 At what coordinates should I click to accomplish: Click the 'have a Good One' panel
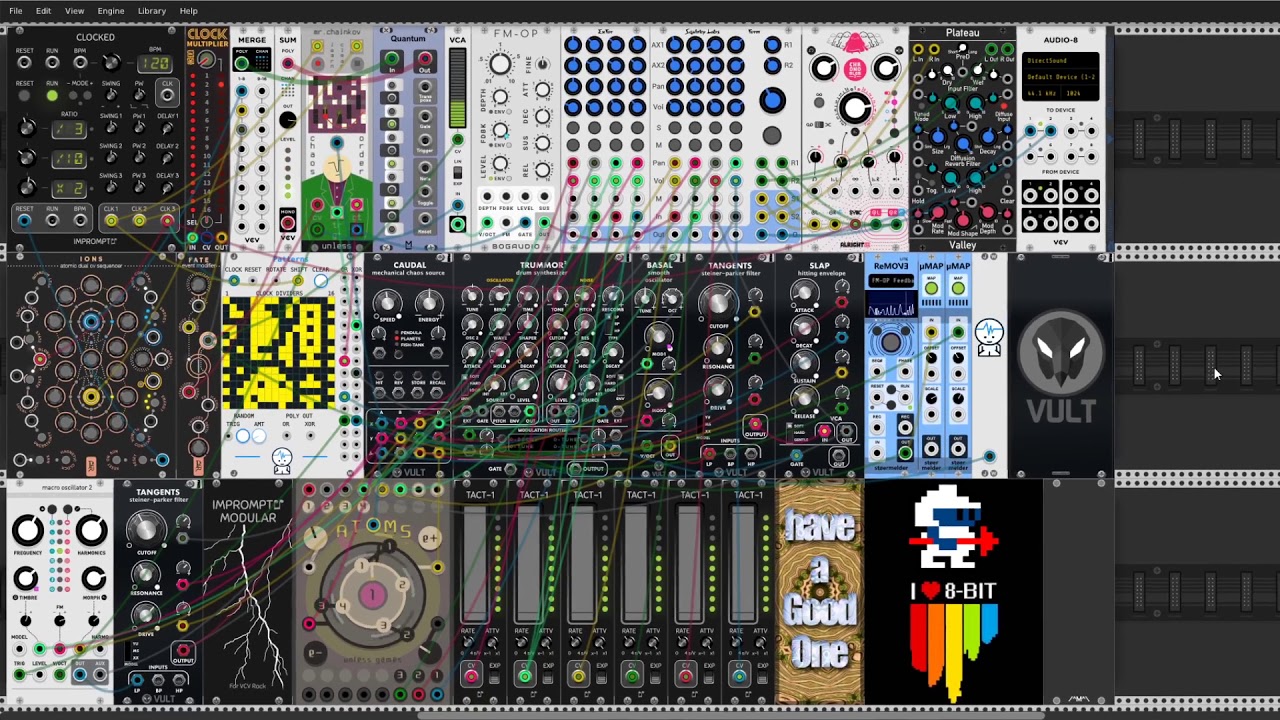click(x=820, y=593)
